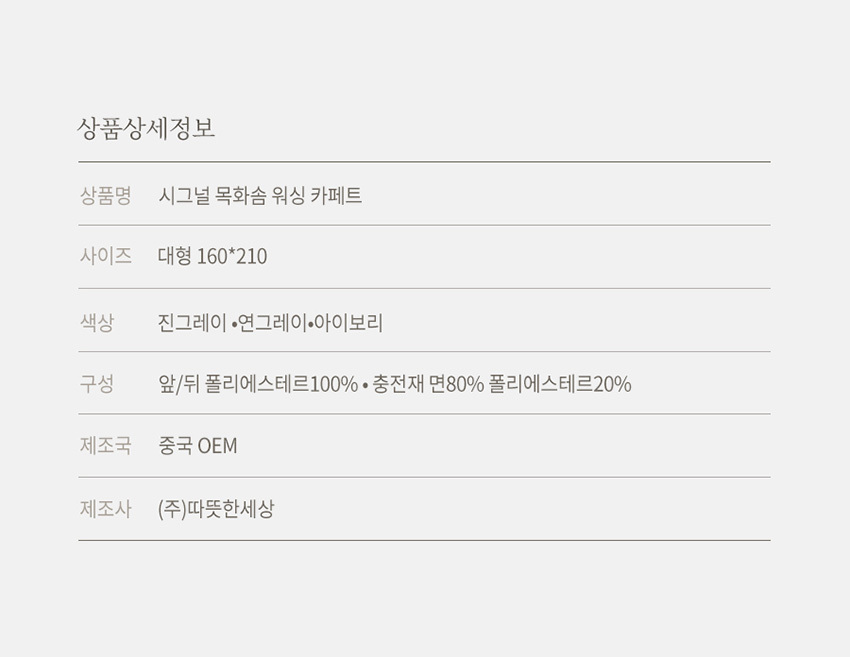
Task: Select the 제조국 row label
Action: 105,446
